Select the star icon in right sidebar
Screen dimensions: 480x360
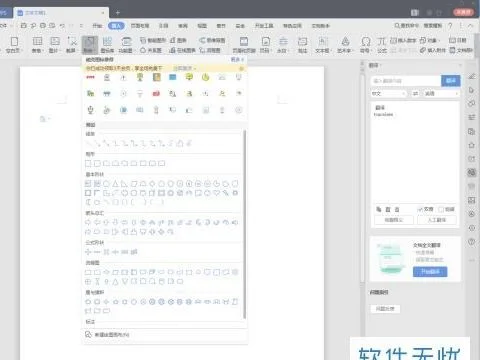tap(471, 145)
